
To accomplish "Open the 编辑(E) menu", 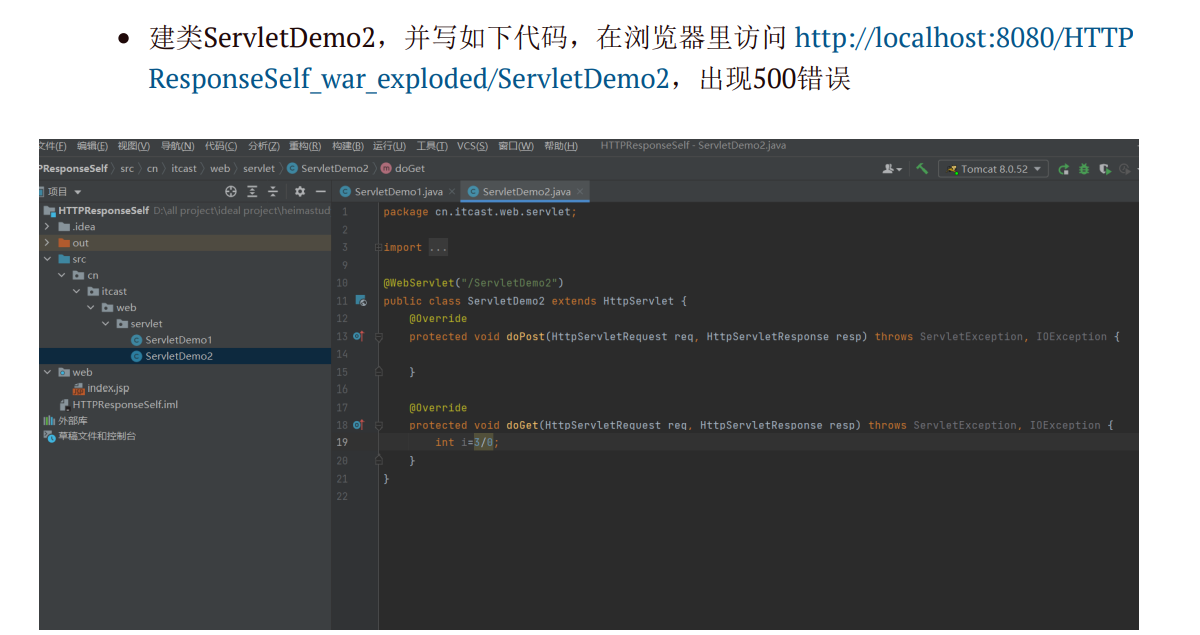I will point(93,146).
